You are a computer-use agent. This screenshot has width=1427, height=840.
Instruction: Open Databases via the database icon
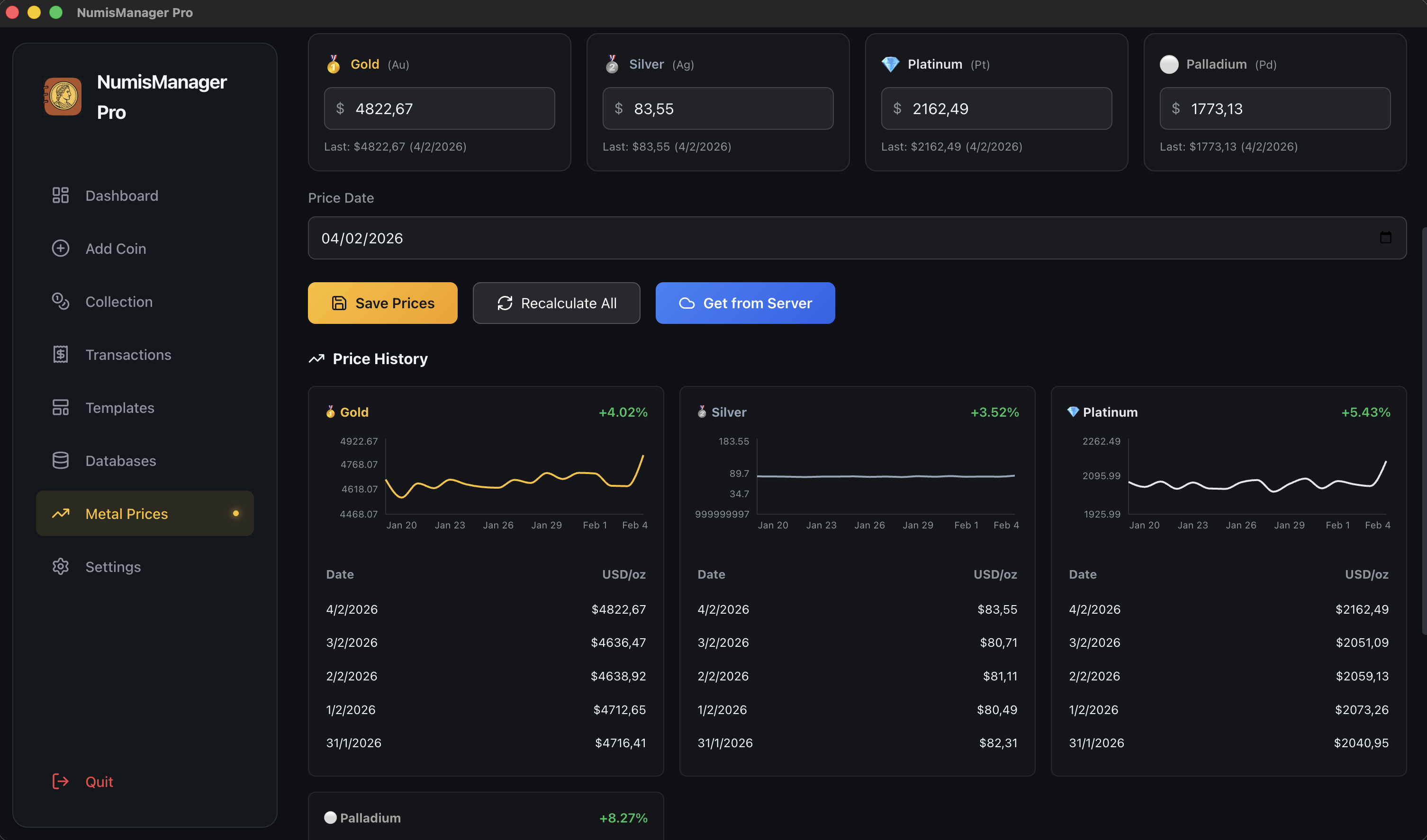coord(60,460)
